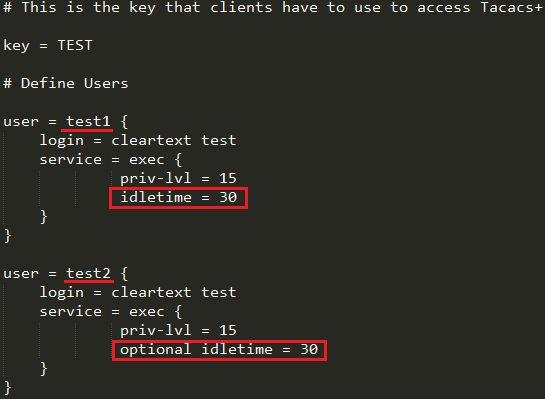Click the highlighted idletime = 30 line
Screen dimensions: 545x399
[178, 197]
